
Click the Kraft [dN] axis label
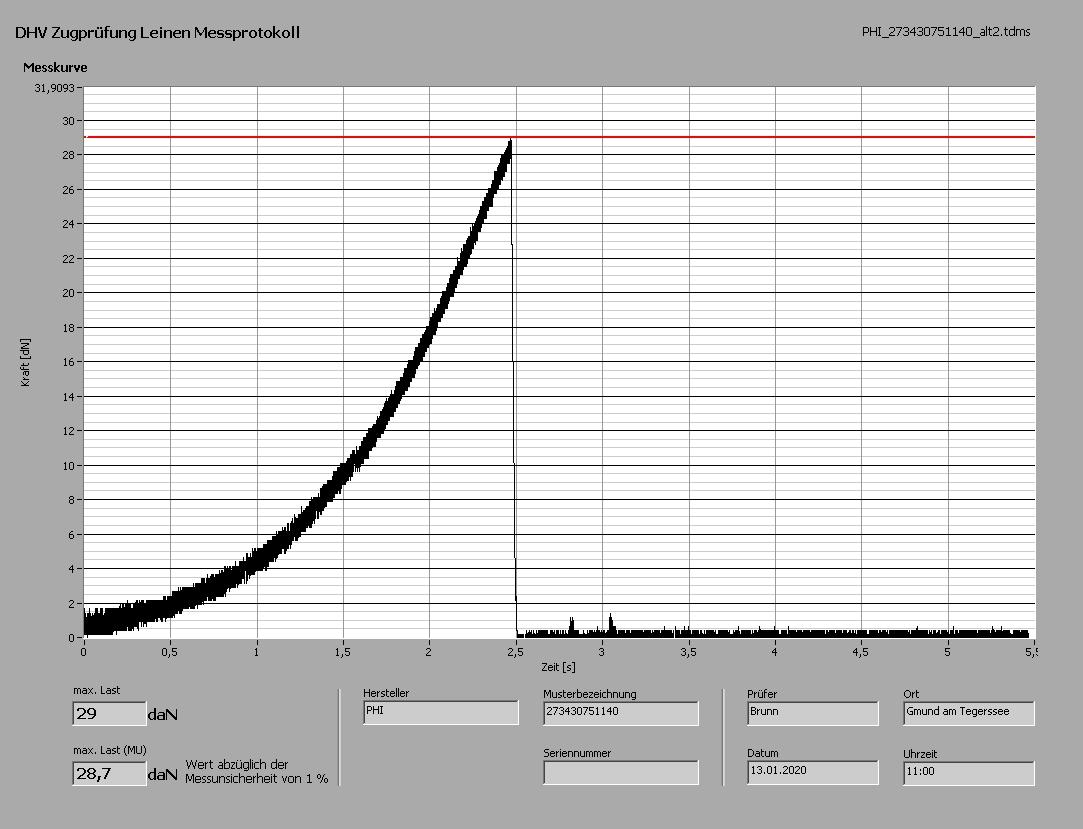pos(26,362)
